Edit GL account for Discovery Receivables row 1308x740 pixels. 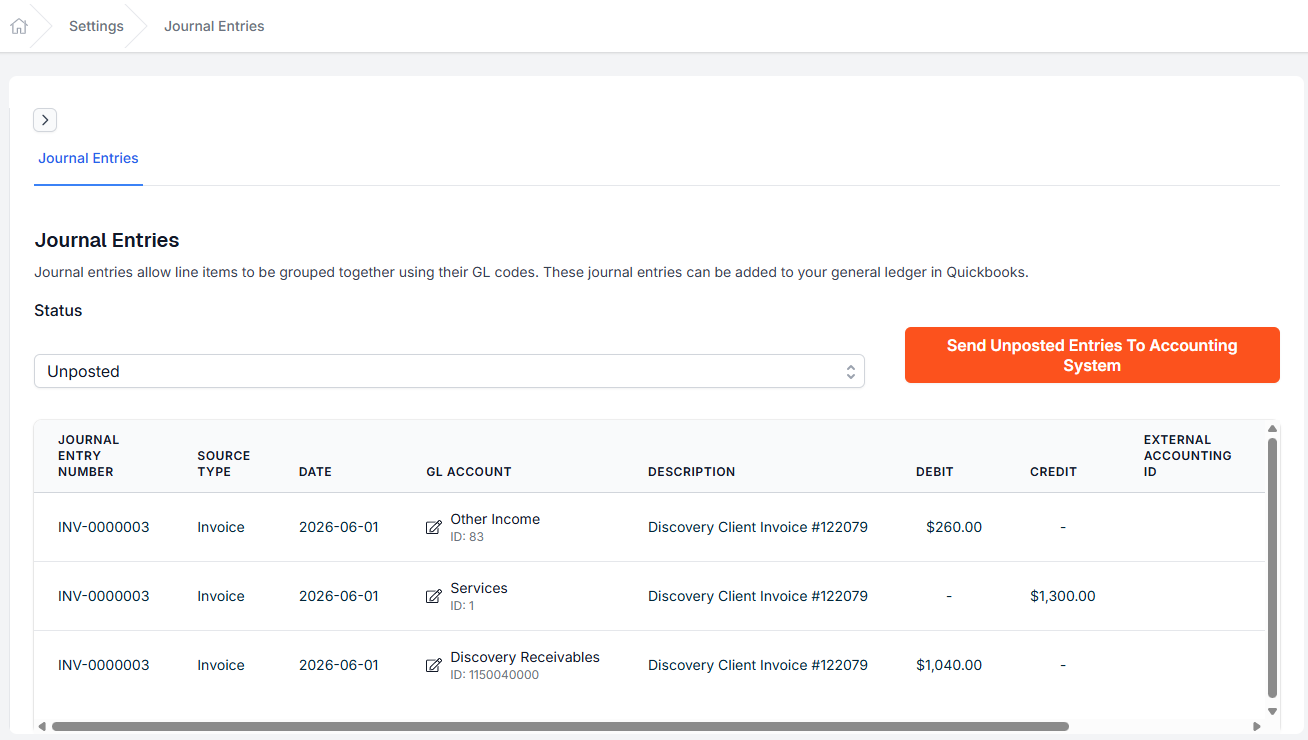pyautogui.click(x=433, y=665)
